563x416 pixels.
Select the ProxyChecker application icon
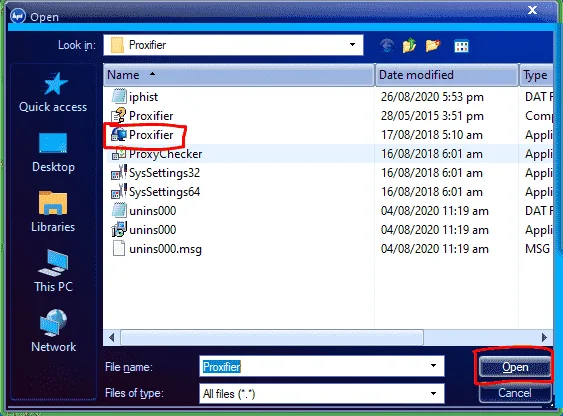pyautogui.click(x=119, y=154)
